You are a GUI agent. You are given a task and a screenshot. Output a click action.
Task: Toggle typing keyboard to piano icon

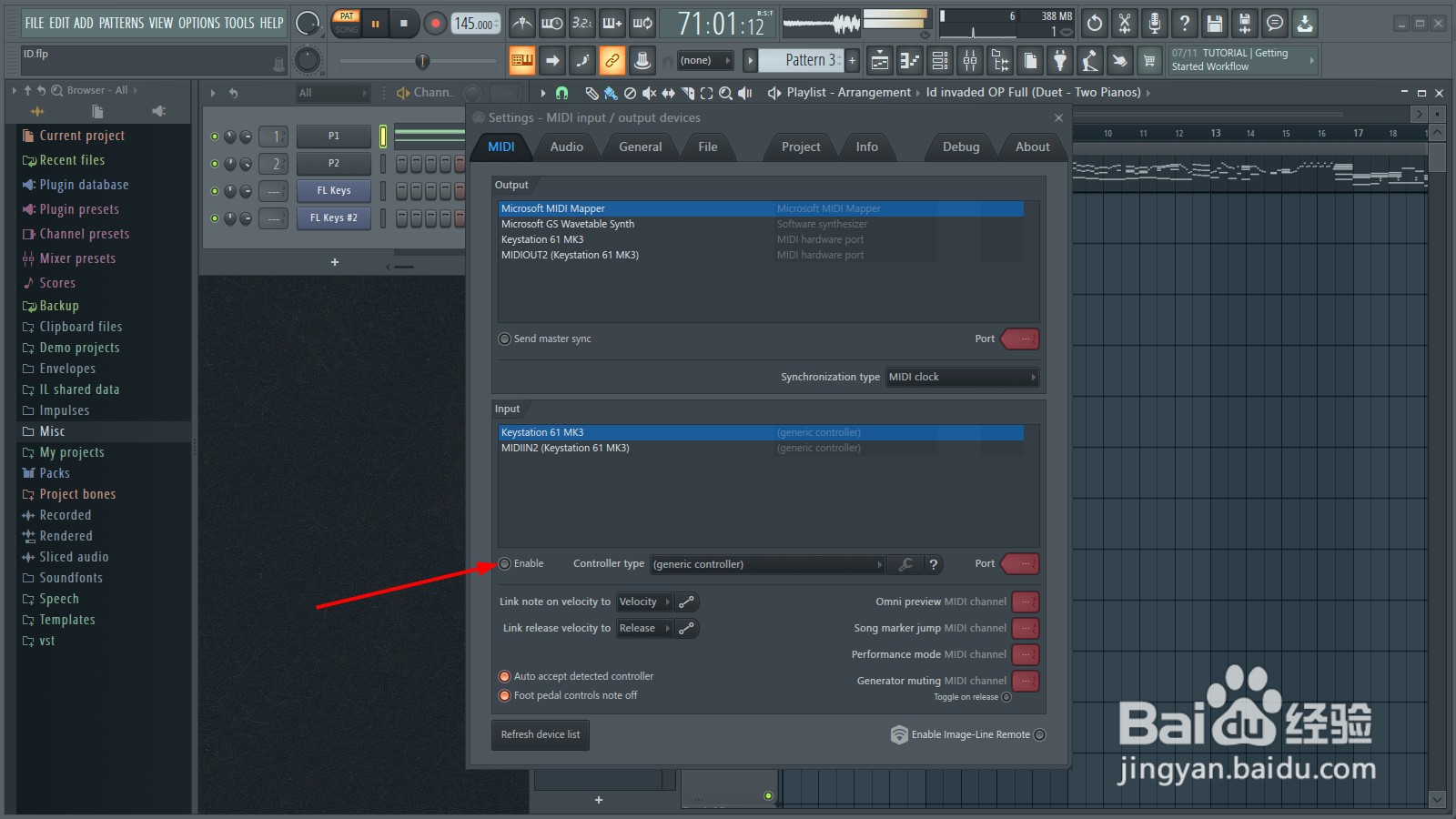(x=522, y=61)
